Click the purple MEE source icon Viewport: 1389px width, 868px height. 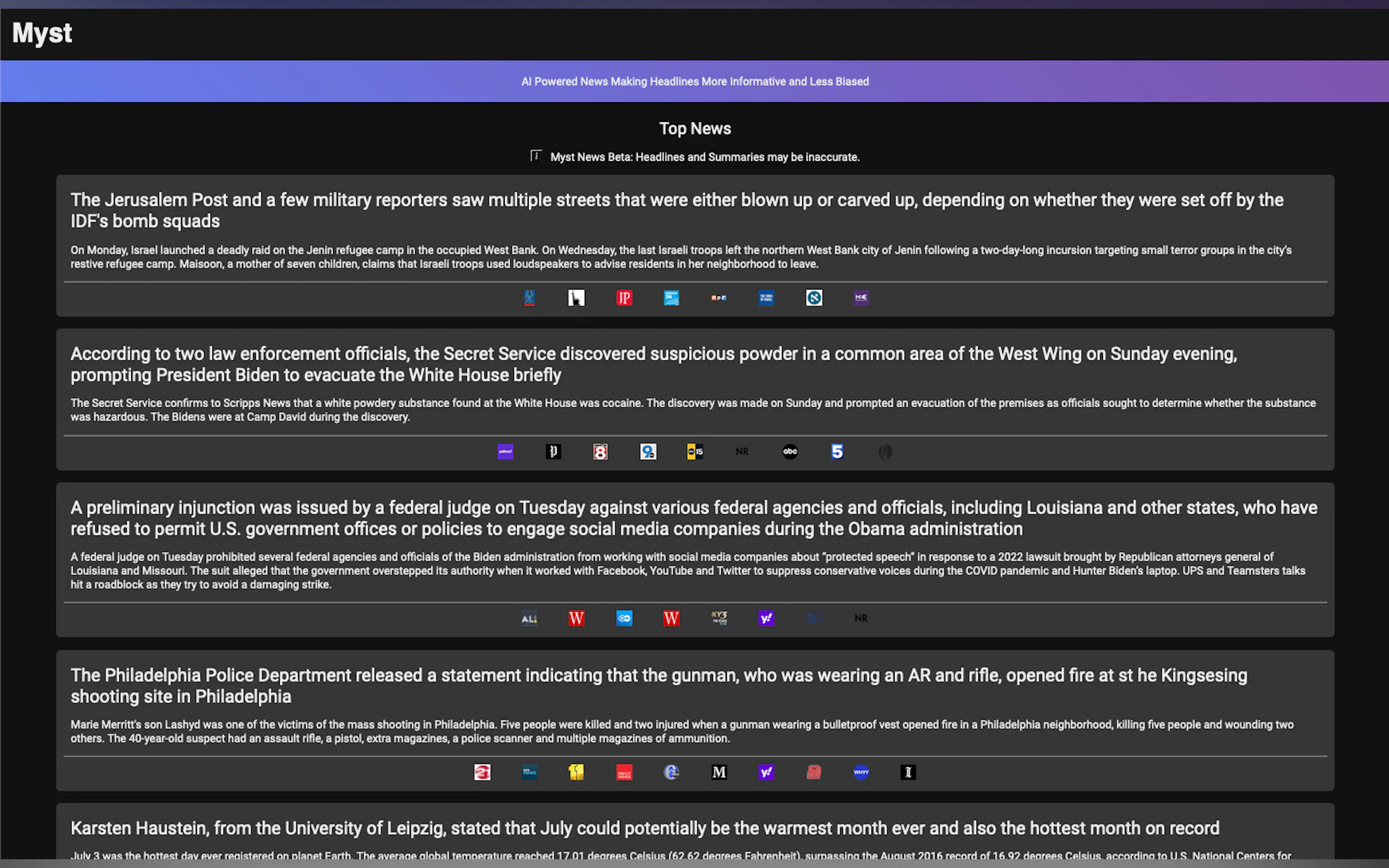click(x=861, y=297)
